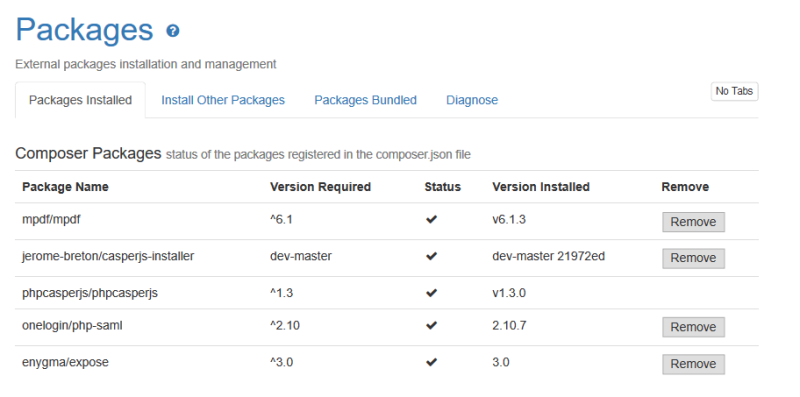Remove the mpdf/mpdf package

coord(693,222)
